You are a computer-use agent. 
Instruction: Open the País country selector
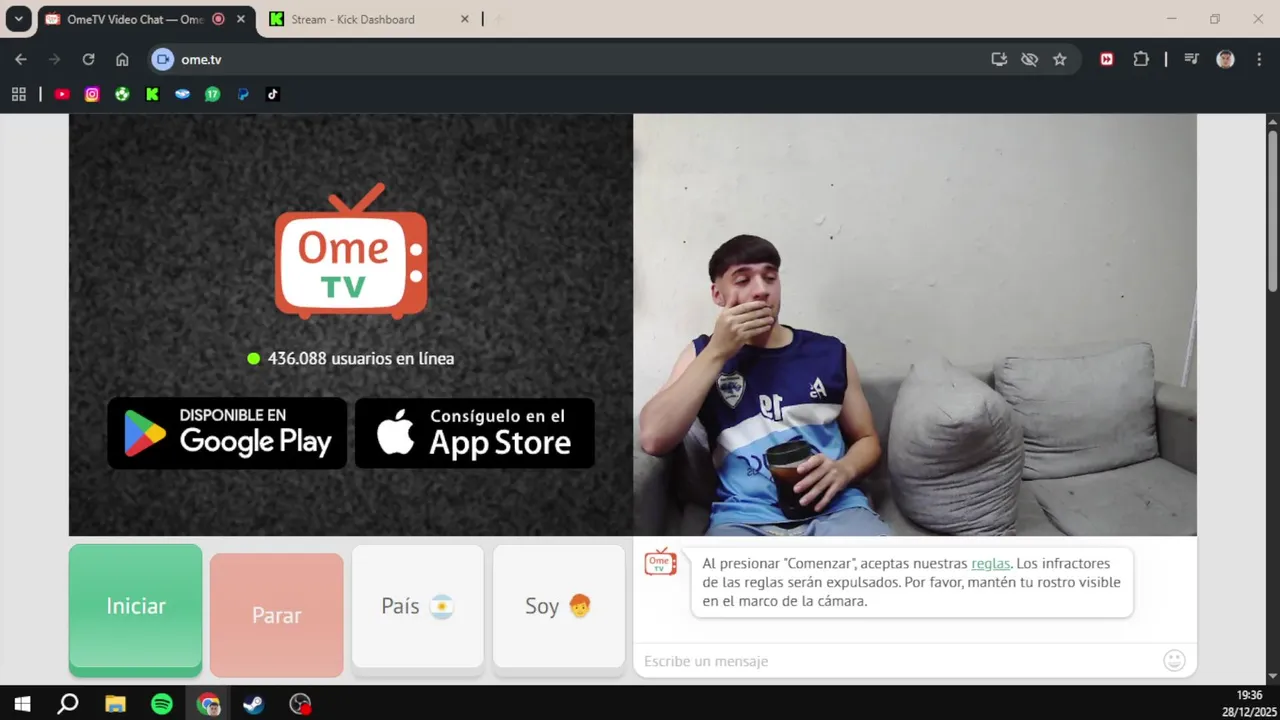[417, 606]
